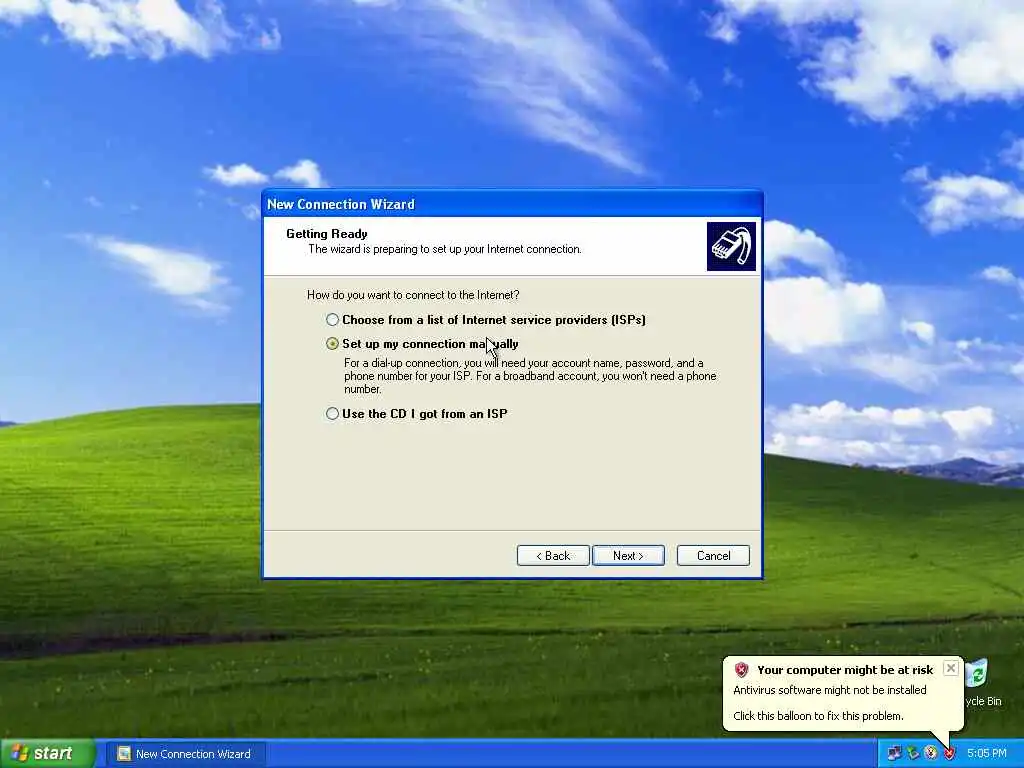This screenshot has width=1024, height=768.
Task: Click the 5:05 PM taskbar clock
Action: [x=987, y=754]
